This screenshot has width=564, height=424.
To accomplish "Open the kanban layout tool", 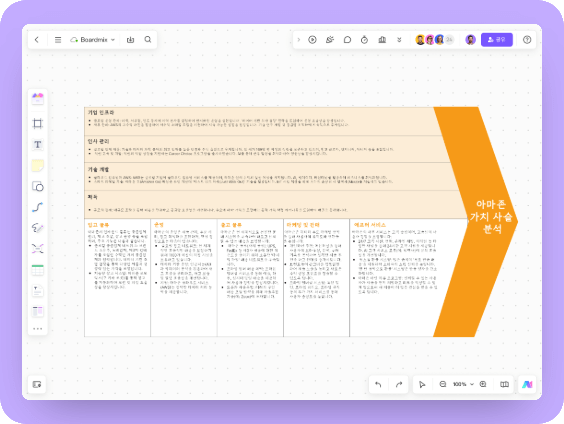I will pos(37,311).
